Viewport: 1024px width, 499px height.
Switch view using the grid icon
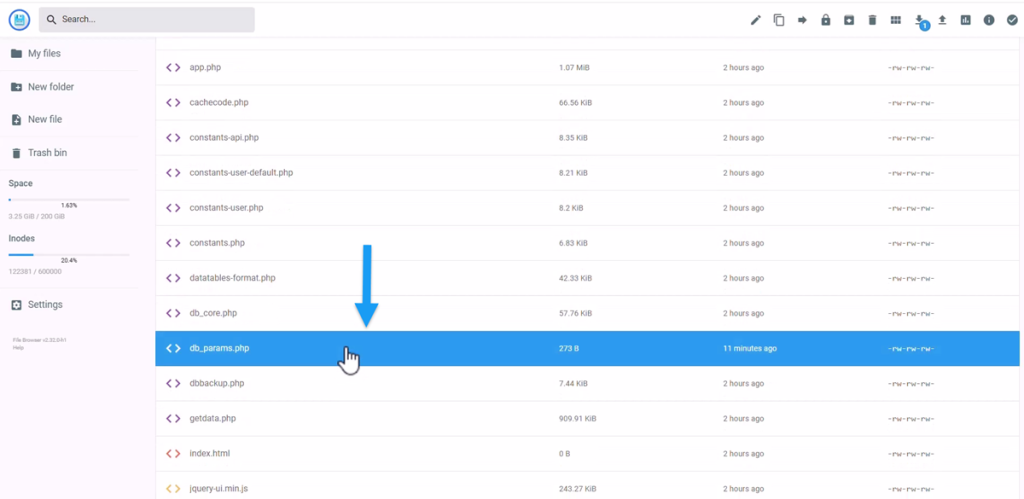pos(895,20)
